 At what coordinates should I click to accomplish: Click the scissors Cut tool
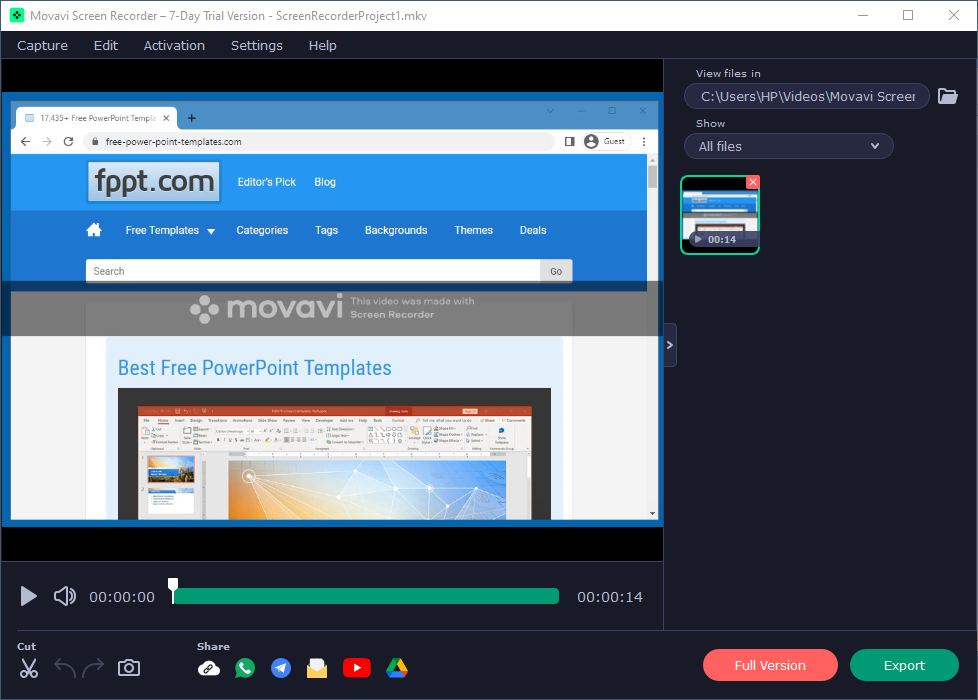pyautogui.click(x=29, y=668)
